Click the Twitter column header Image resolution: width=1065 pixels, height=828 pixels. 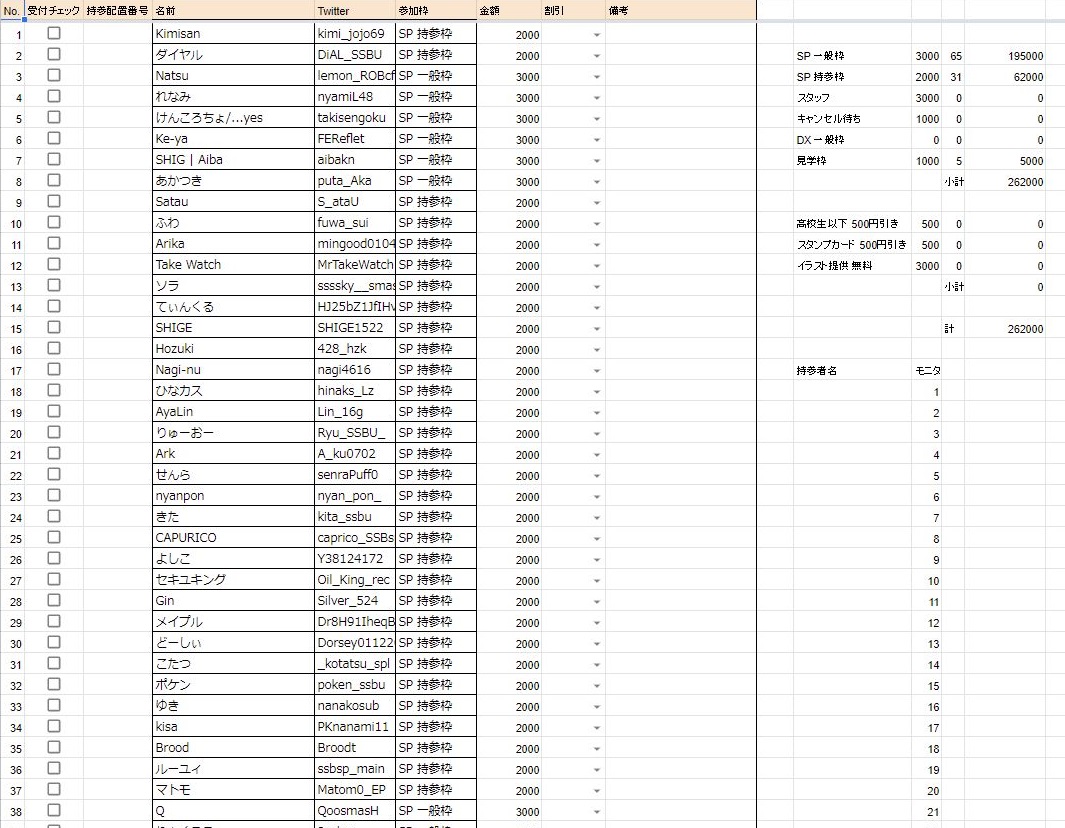(x=355, y=11)
